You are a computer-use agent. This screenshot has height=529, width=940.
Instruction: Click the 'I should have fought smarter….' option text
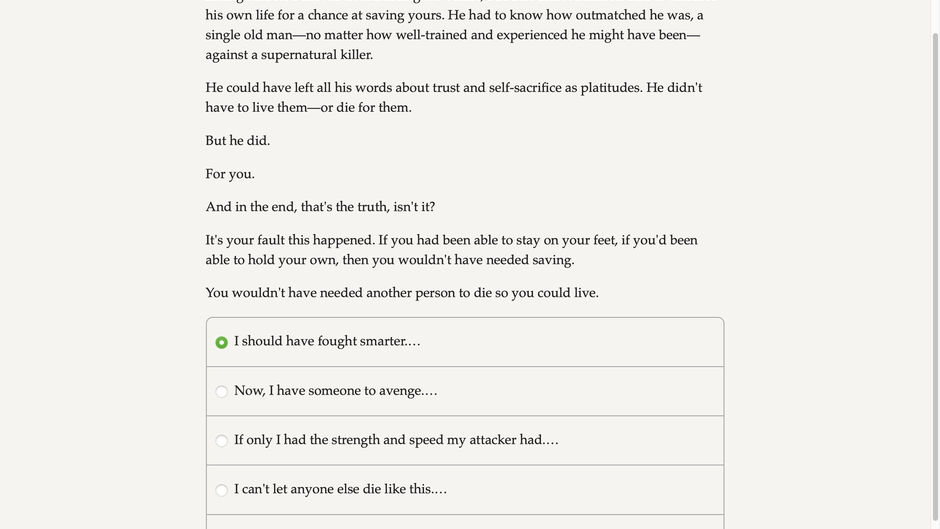tap(327, 342)
